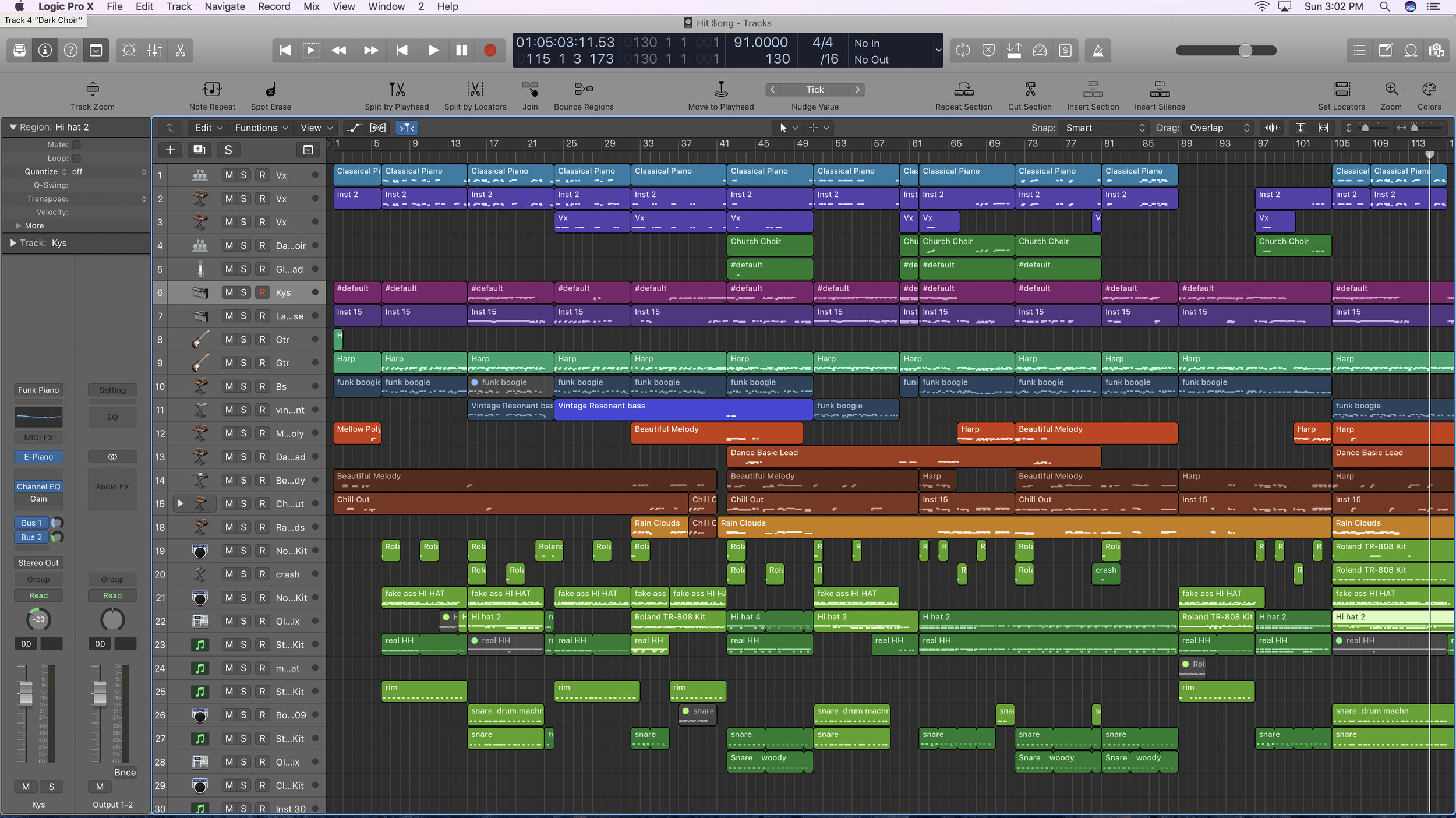1456x818 pixels.
Task: Open the Loop Browser icon
Action: pos(1411,51)
